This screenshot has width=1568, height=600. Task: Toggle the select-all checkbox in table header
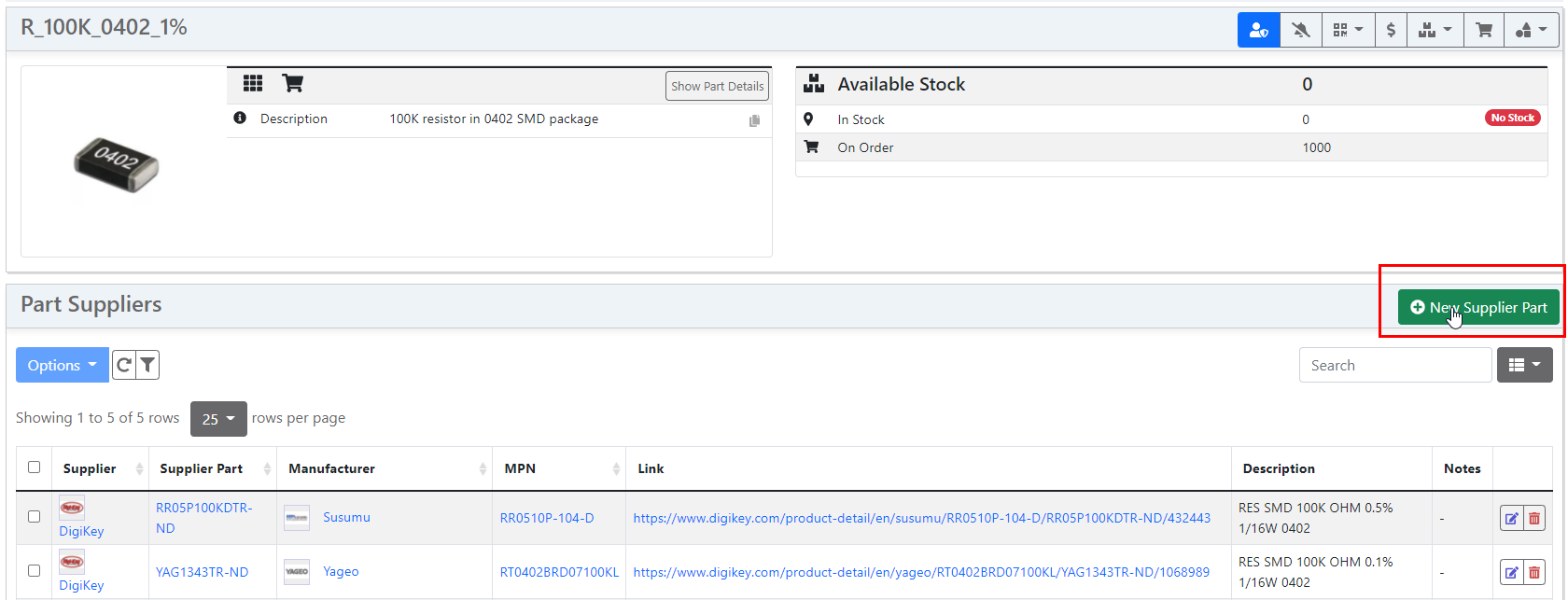point(35,467)
